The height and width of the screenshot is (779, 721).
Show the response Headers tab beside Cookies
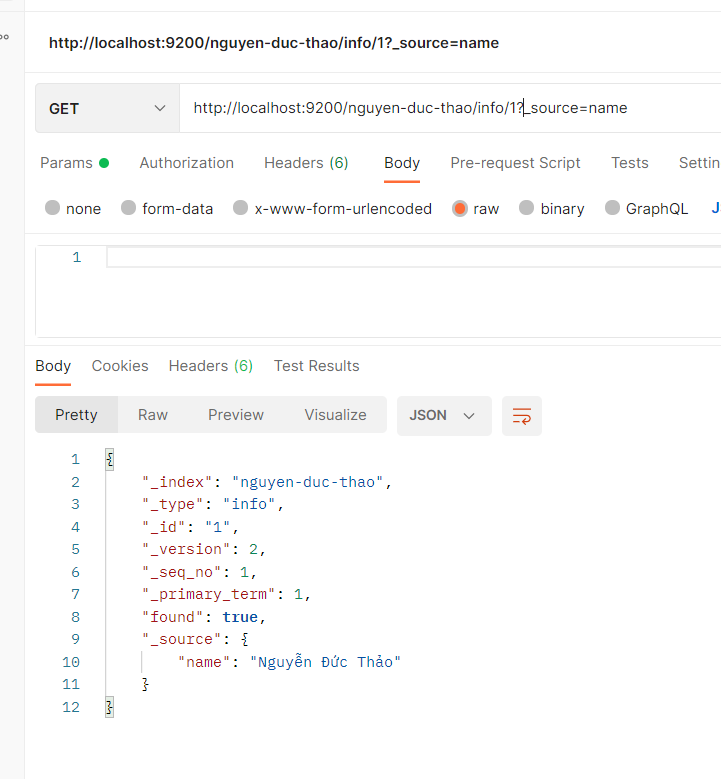pyautogui.click(x=210, y=366)
